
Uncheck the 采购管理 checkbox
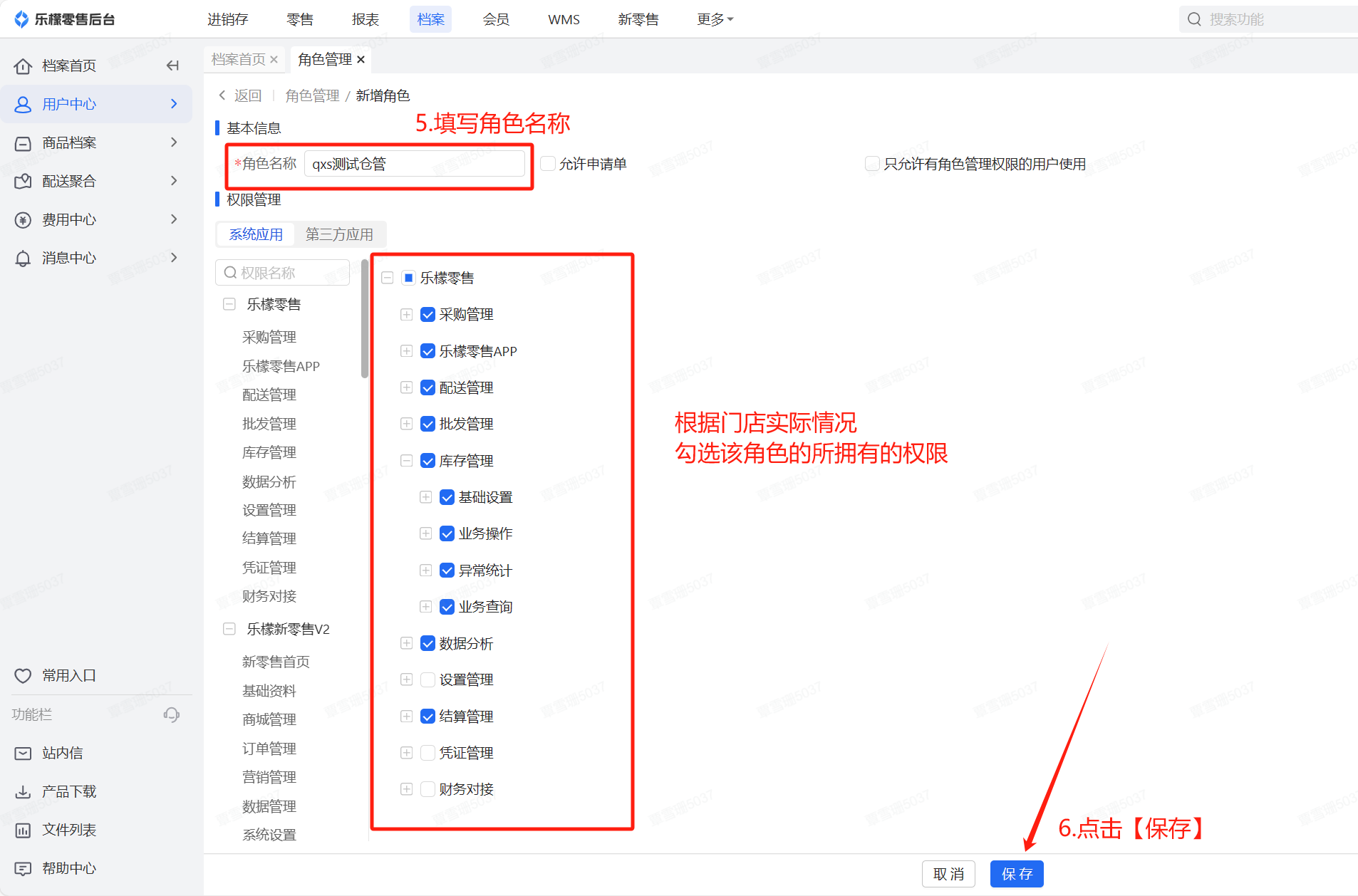click(x=427, y=314)
